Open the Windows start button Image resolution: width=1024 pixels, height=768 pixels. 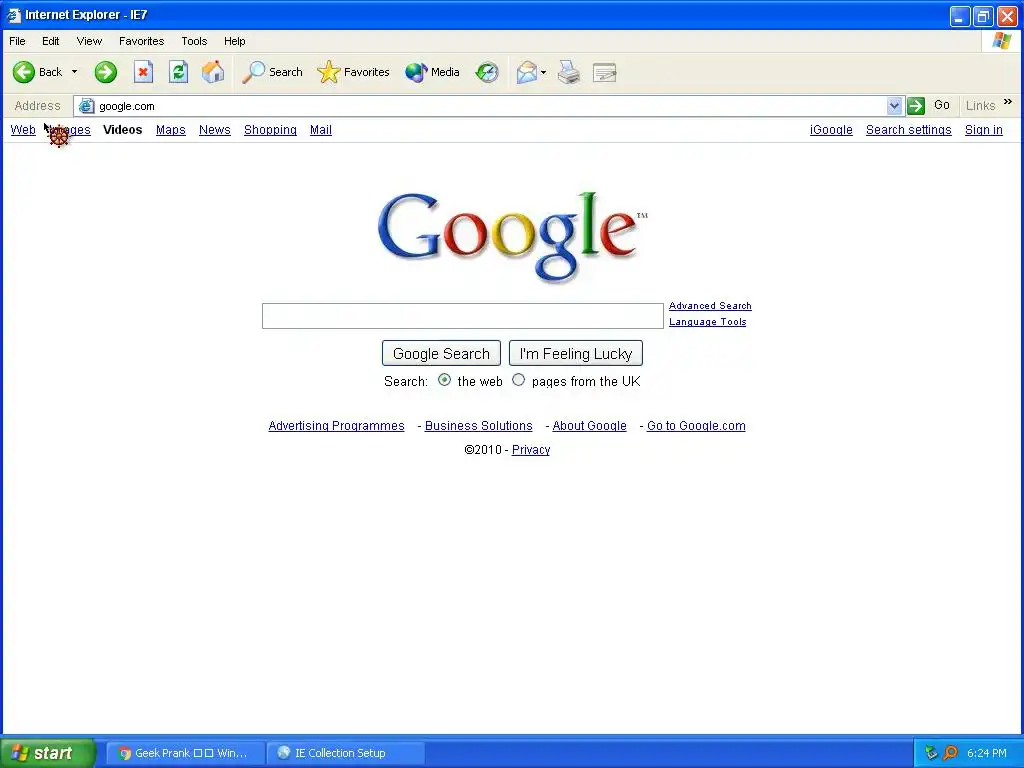[48, 753]
